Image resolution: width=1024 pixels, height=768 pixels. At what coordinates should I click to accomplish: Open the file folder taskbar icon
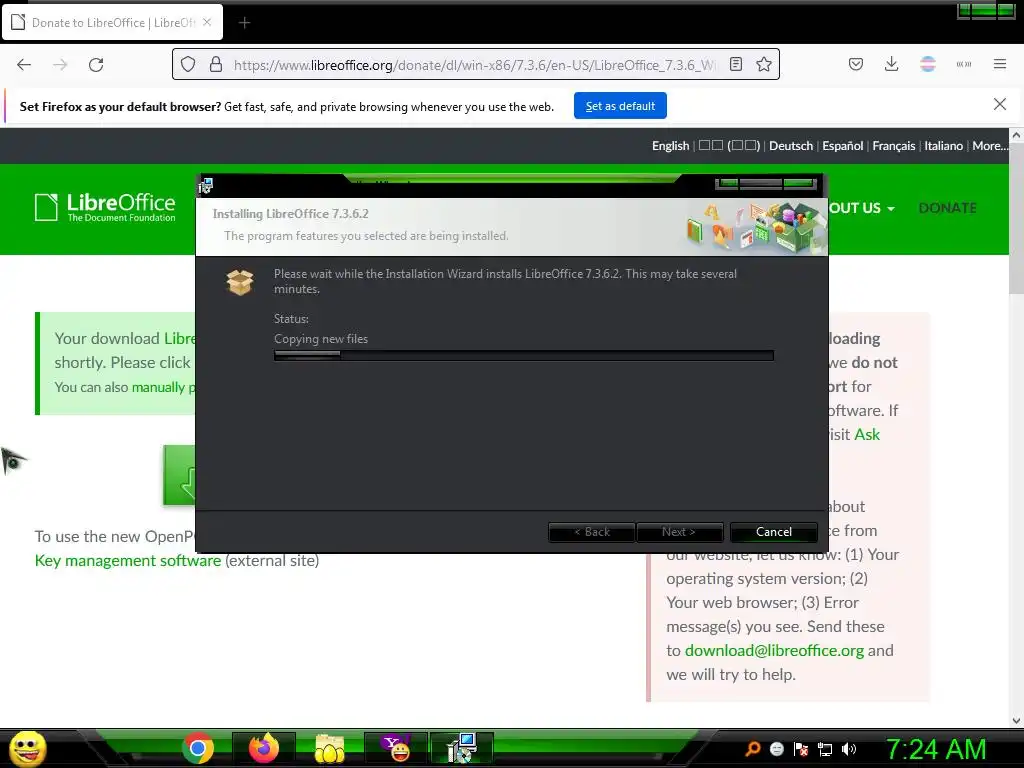(x=330, y=748)
